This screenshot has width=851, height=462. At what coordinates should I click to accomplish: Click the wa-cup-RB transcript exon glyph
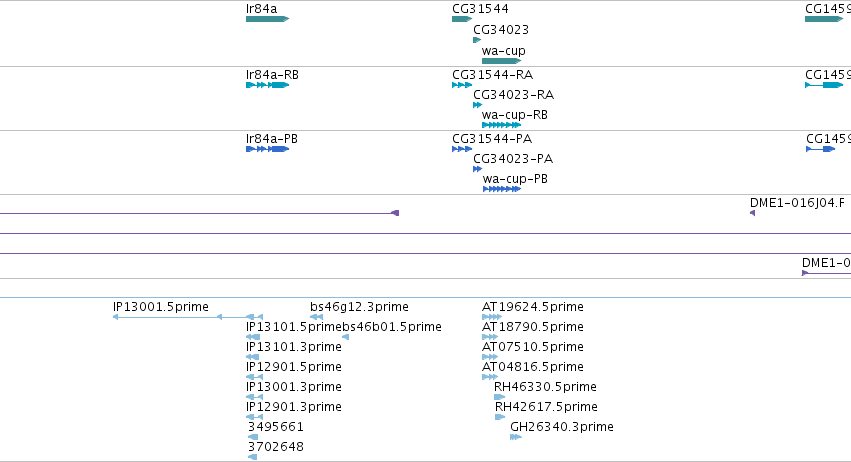pos(501,125)
